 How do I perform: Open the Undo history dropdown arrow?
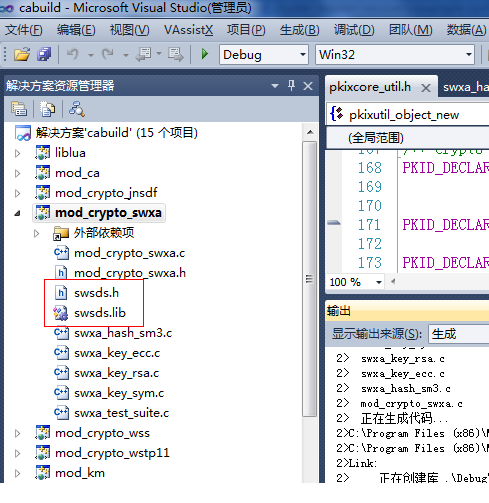coord(91,55)
